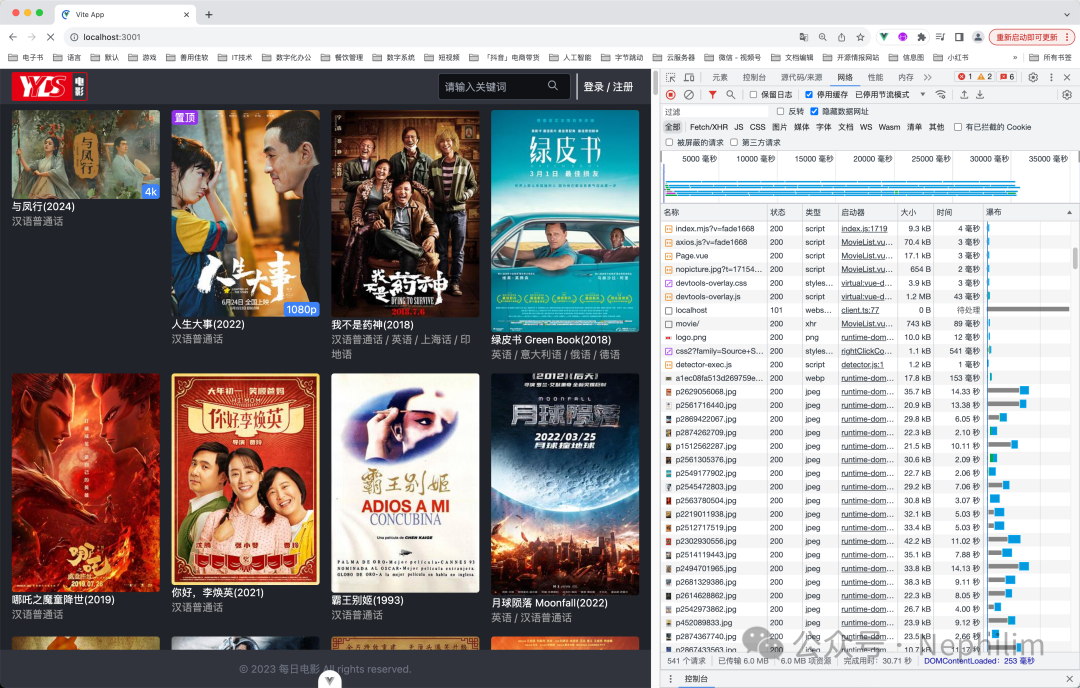Stop recording network log
Screen dimensions: 1080x688
671,94
